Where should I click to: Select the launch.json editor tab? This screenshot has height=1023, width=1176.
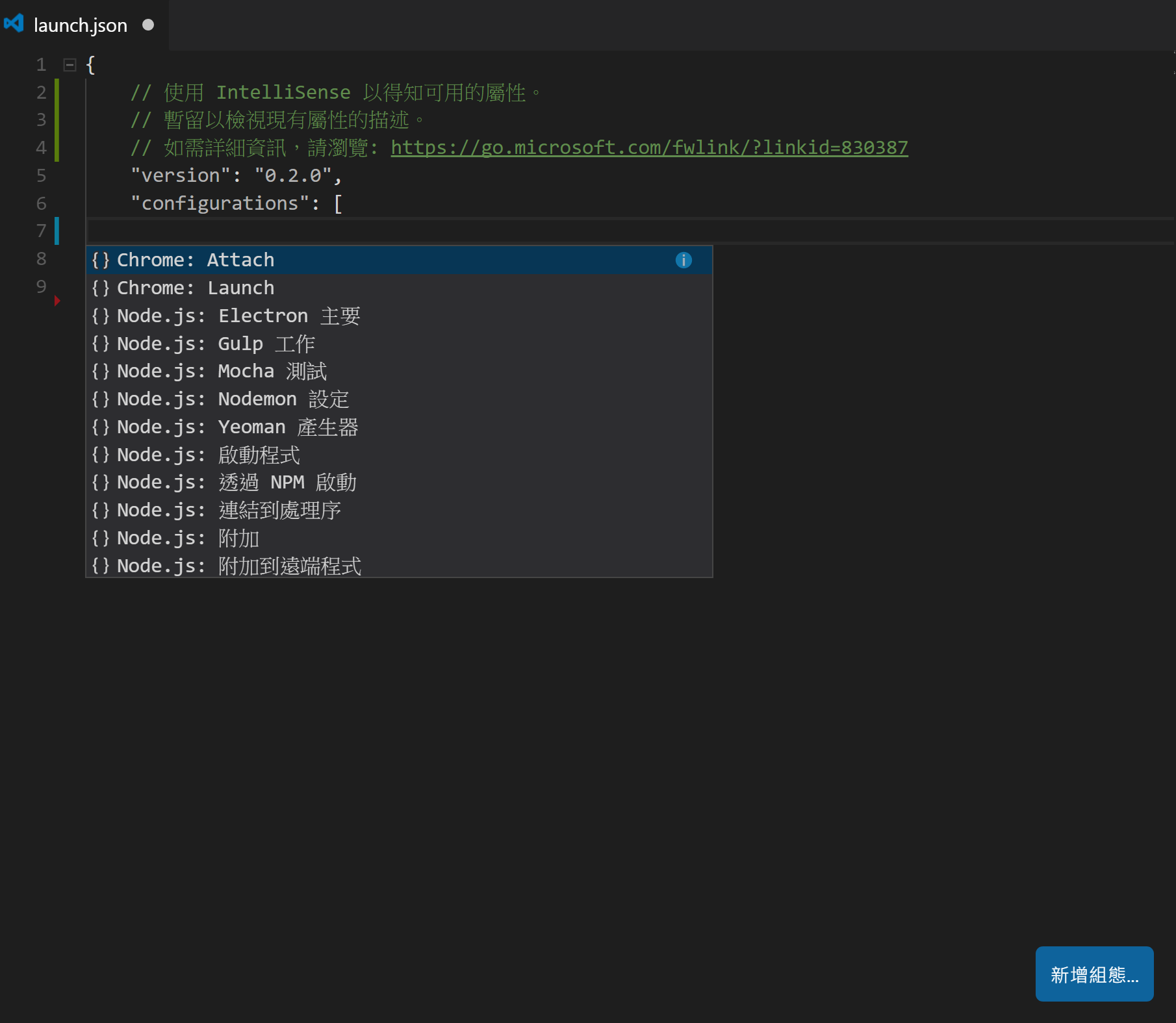point(84,25)
